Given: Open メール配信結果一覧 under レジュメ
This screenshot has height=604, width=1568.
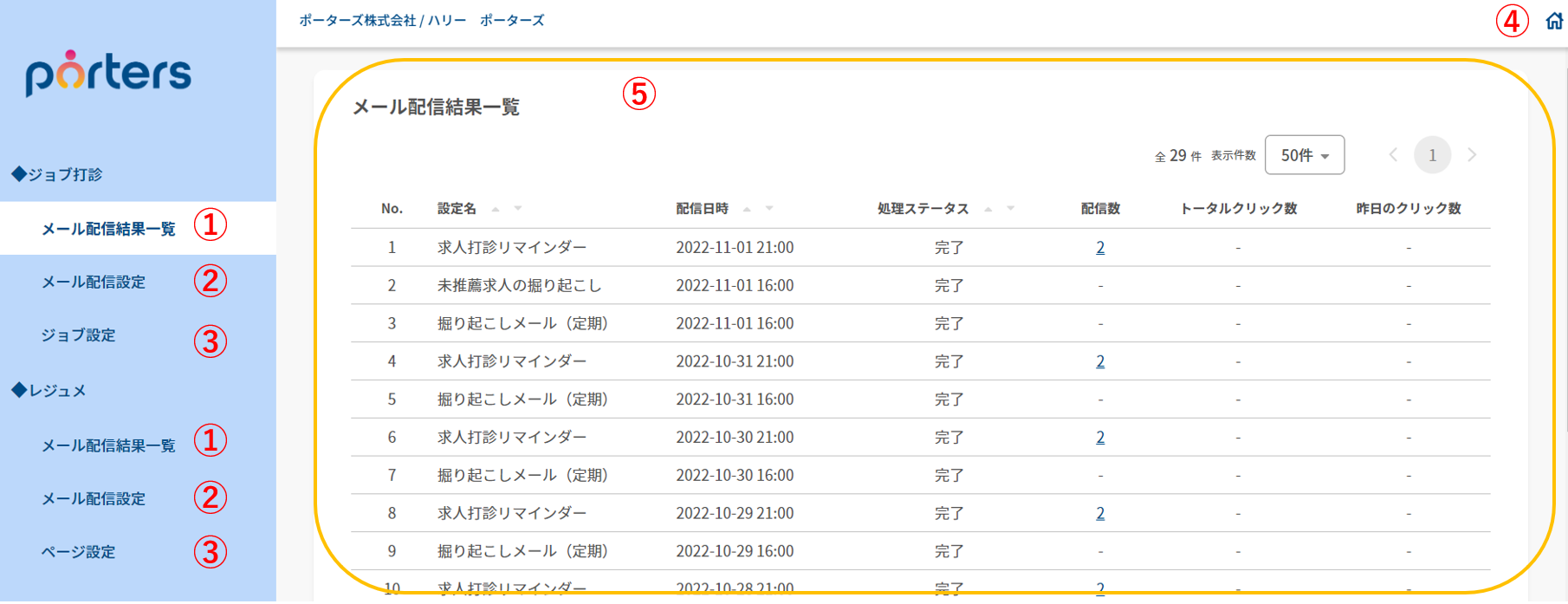Looking at the screenshot, I should [108, 445].
